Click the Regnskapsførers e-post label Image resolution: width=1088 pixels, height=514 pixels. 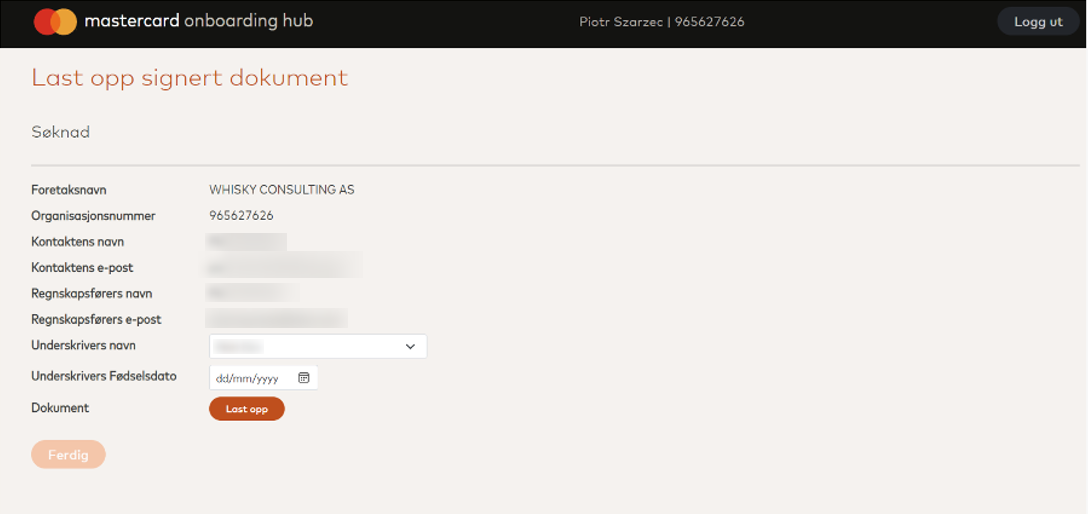click(x=96, y=319)
